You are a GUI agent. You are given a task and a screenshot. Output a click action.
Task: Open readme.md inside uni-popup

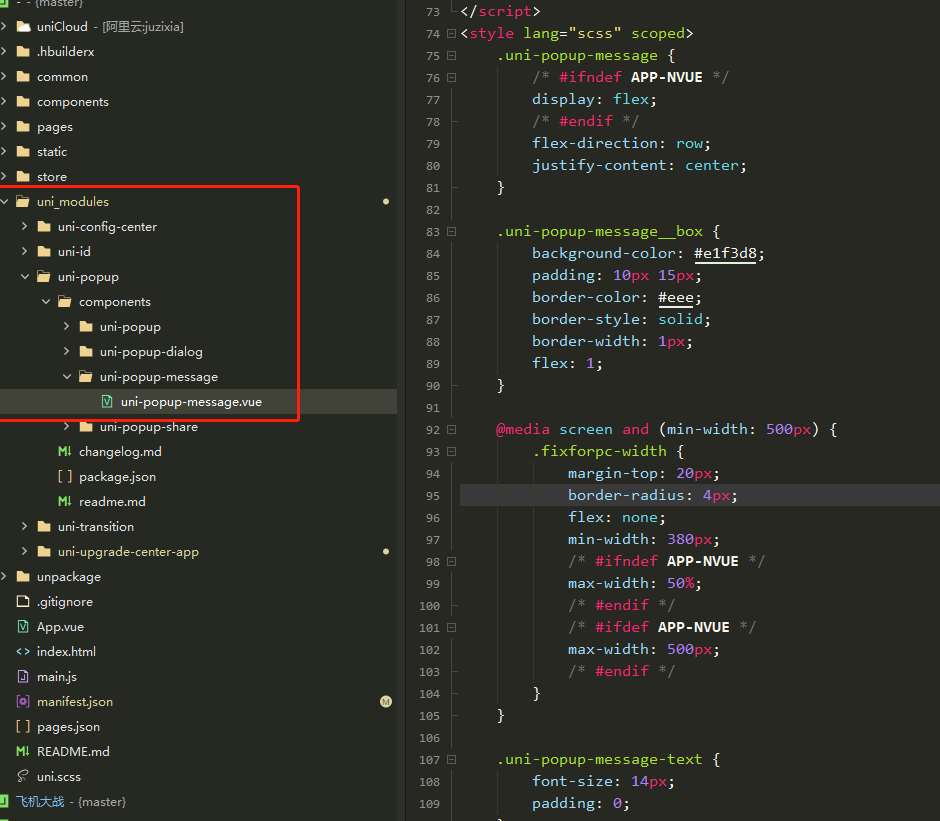click(x=112, y=502)
